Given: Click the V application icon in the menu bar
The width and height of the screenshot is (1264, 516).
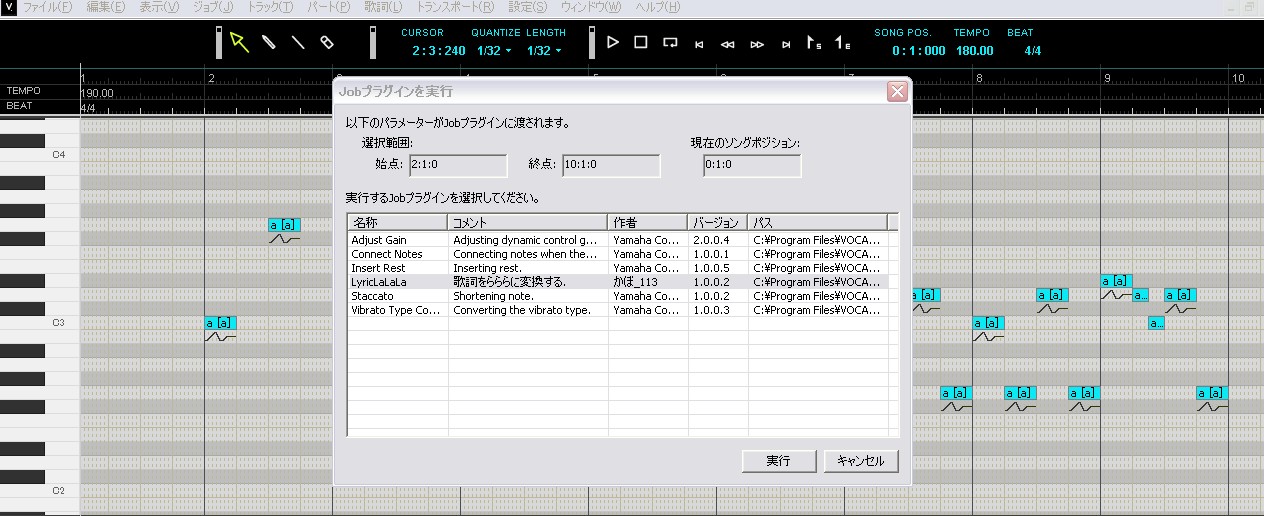Looking at the screenshot, I should tap(8, 7).
